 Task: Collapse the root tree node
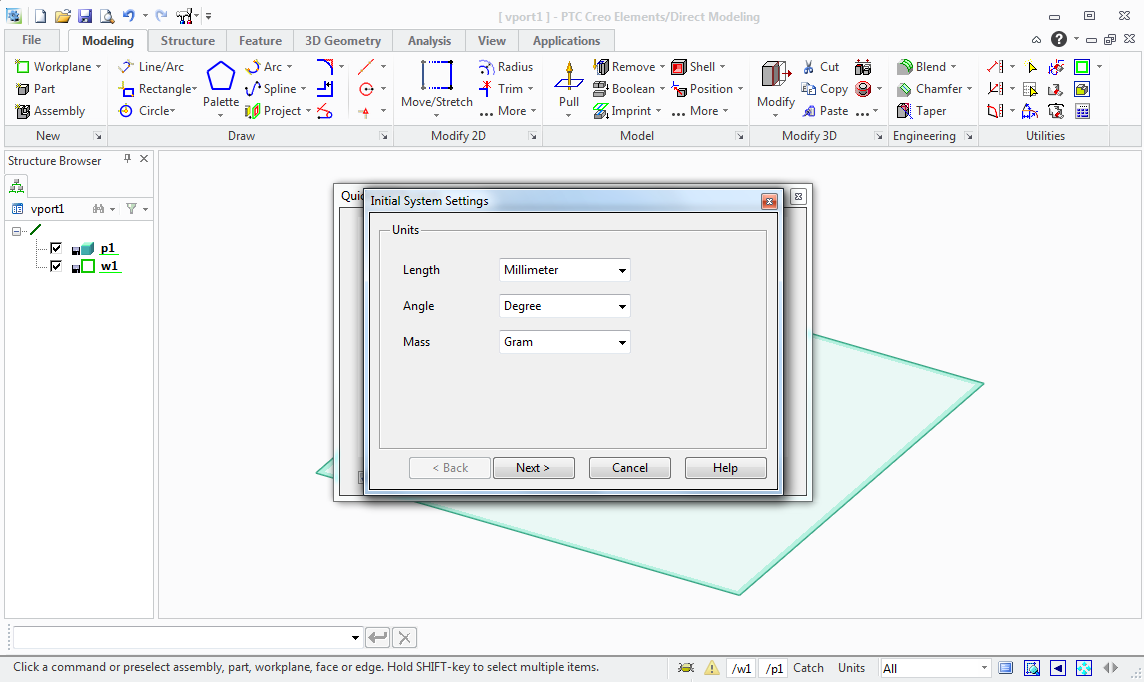tap(16, 231)
